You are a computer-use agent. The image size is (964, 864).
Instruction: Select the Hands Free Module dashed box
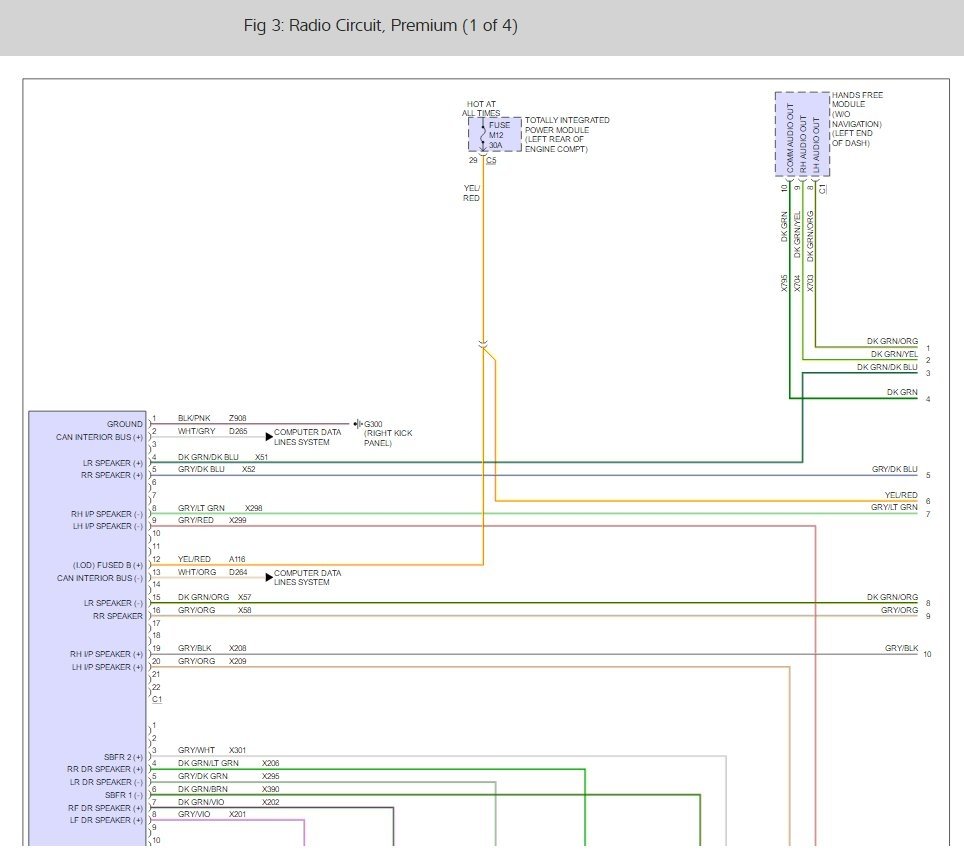pos(802,134)
